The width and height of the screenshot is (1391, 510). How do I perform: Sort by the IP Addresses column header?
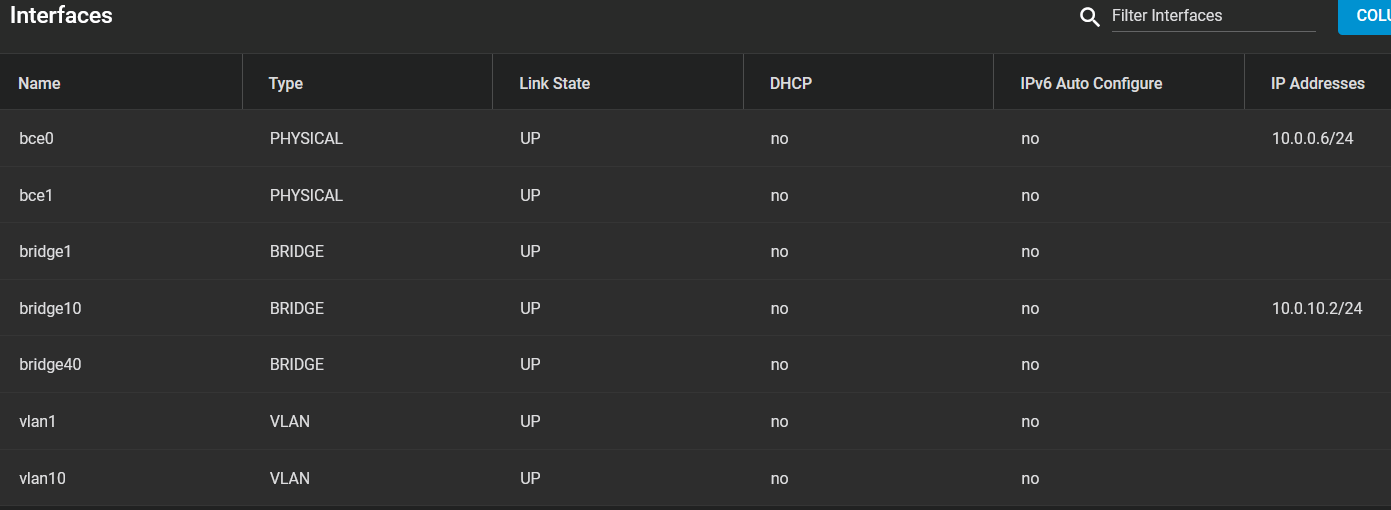[x=1318, y=83]
